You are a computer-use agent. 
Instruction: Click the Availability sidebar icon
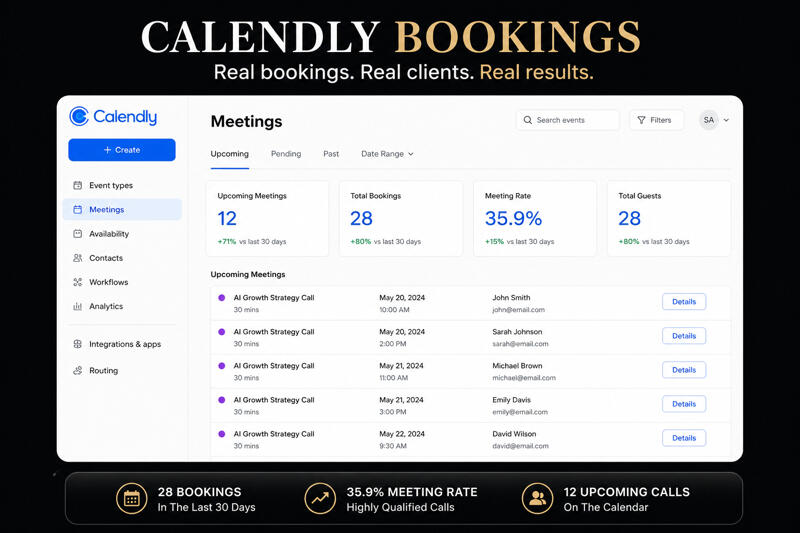[78, 234]
